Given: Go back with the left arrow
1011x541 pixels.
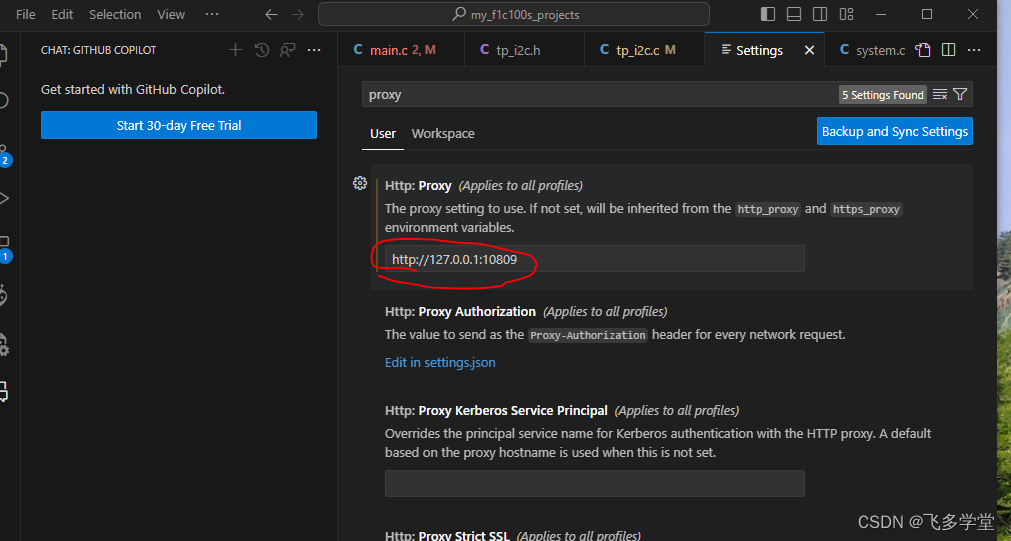Looking at the screenshot, I should click(271, 14).
